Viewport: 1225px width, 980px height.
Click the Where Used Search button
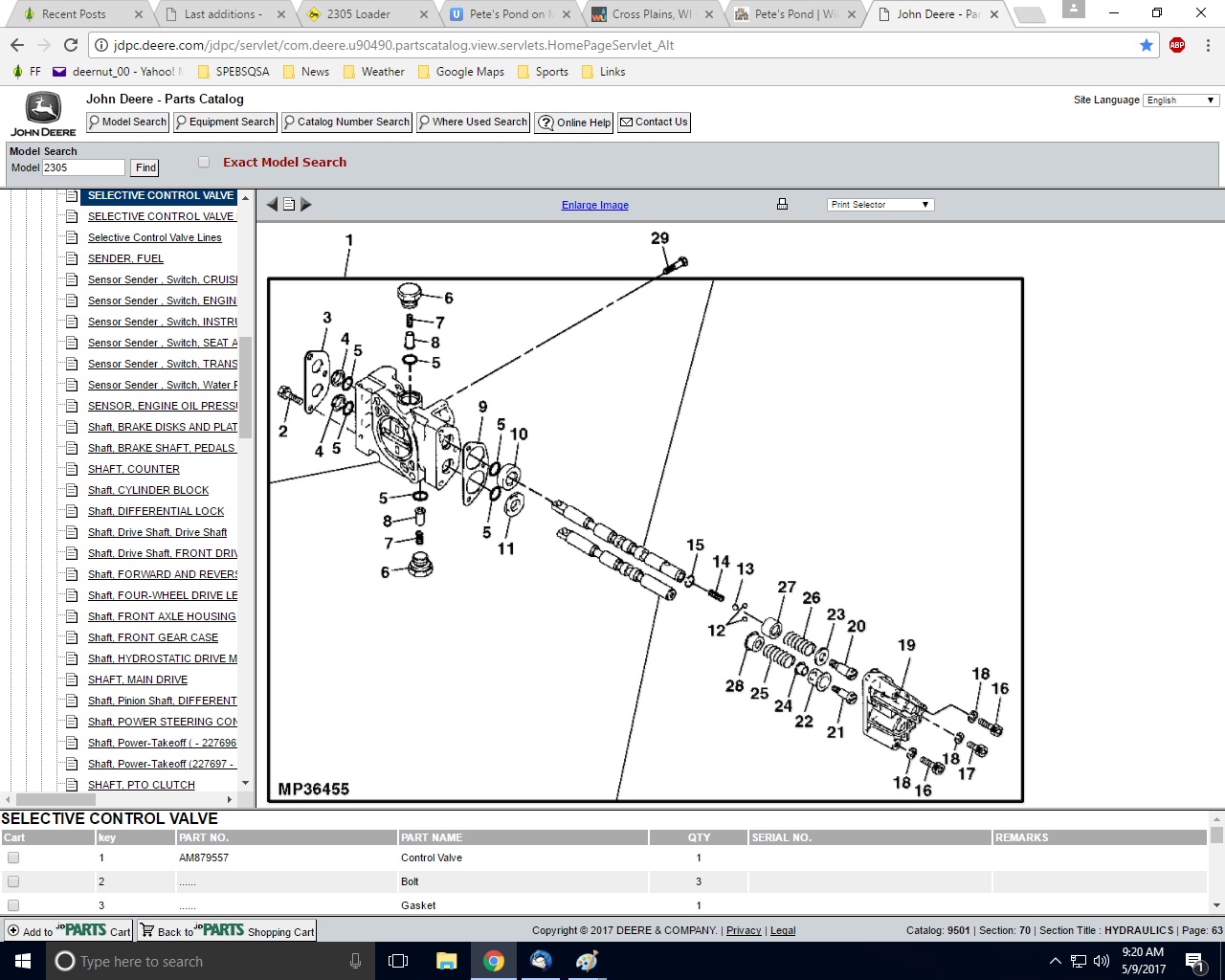[x=473, y=122]
